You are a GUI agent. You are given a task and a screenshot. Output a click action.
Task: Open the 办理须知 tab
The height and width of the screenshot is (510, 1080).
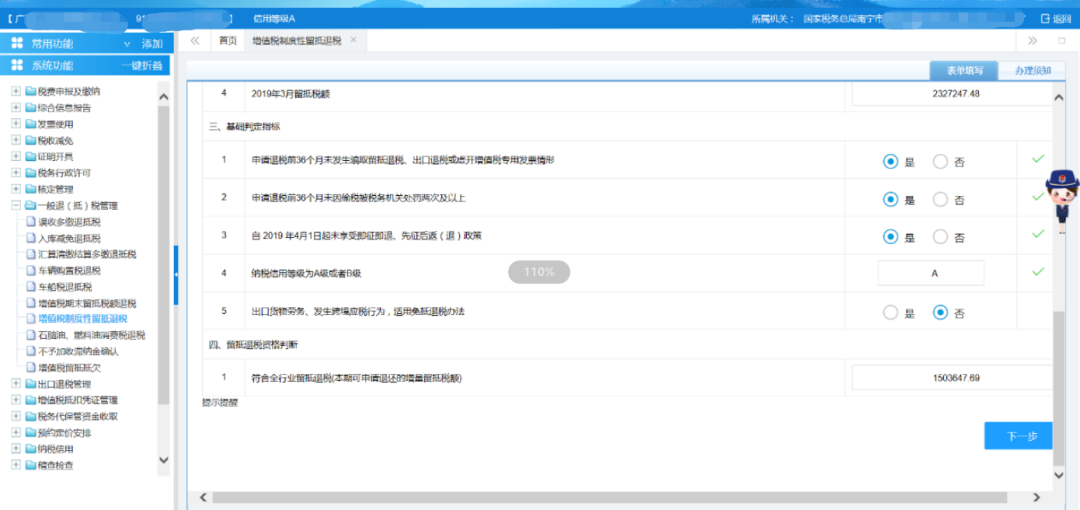tap(1030, 70)
